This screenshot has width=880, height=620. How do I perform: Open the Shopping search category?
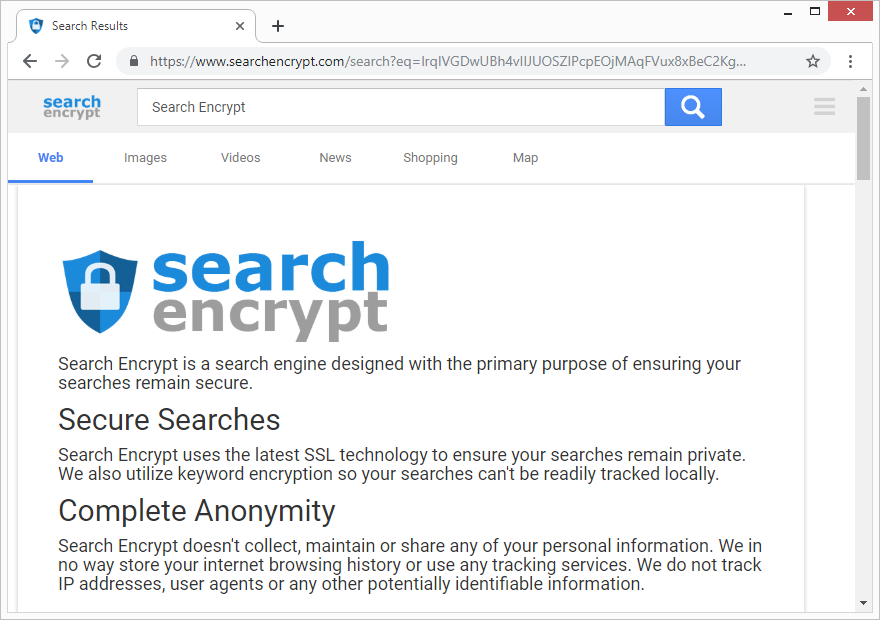tap(430, 157)
